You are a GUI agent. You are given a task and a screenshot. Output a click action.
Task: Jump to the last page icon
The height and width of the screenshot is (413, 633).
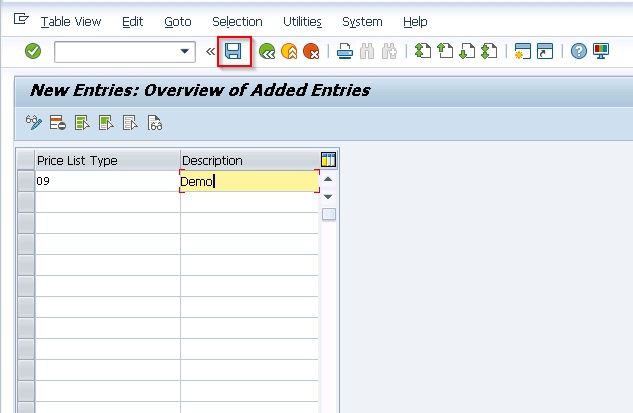489,51
